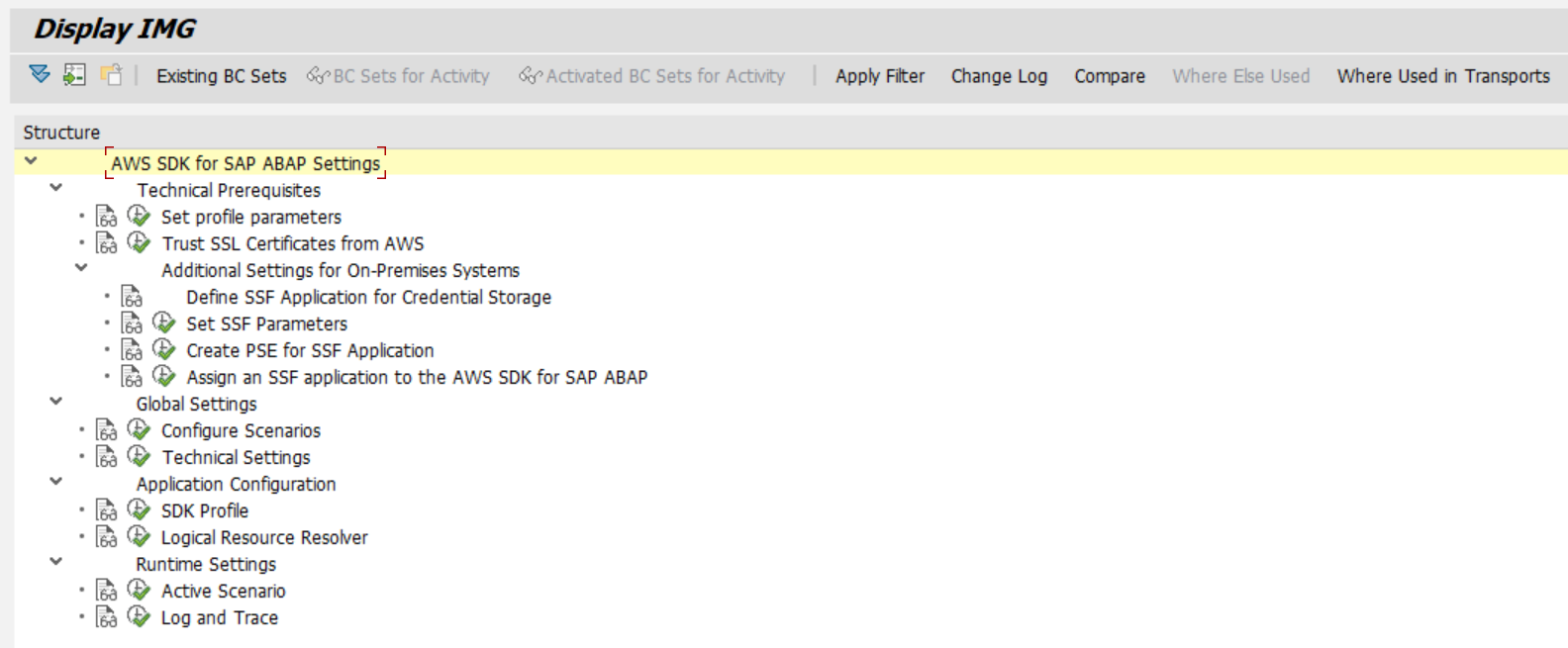Click BC Sets for Activity button
The width and height of the screenshot is (1568, 648).
[398, 76]
